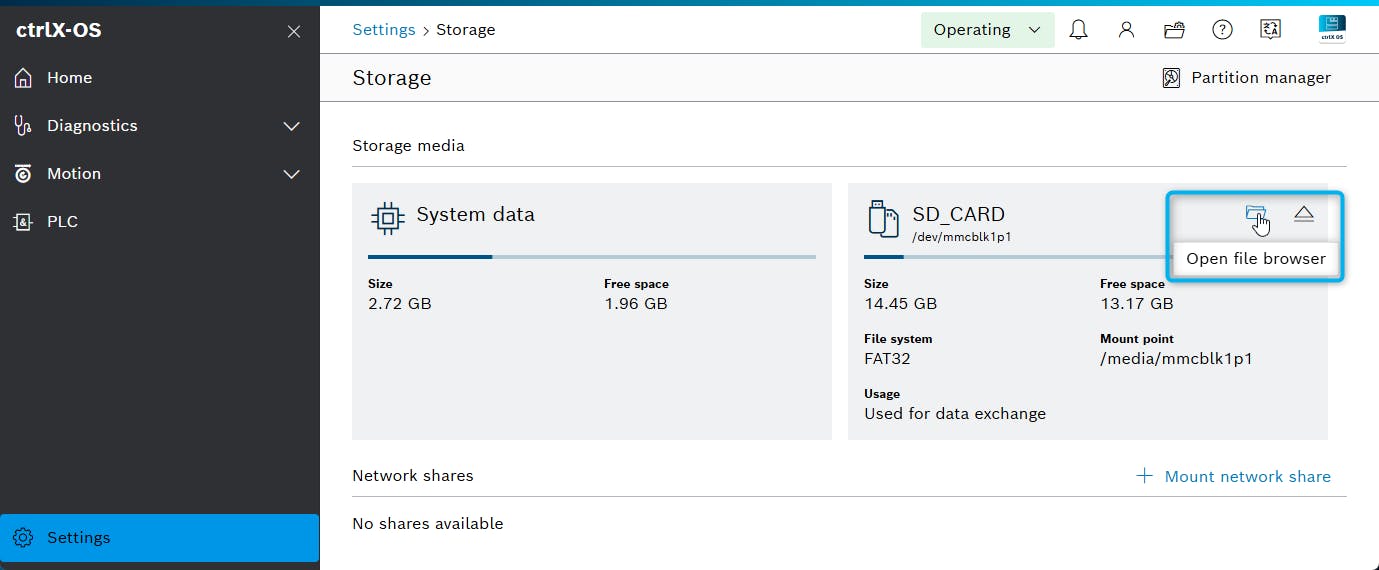The height and width of the screenshot is (570, 1379).
Task: Open the Operating mode dropdown
Action: click(x=987, y=30)
